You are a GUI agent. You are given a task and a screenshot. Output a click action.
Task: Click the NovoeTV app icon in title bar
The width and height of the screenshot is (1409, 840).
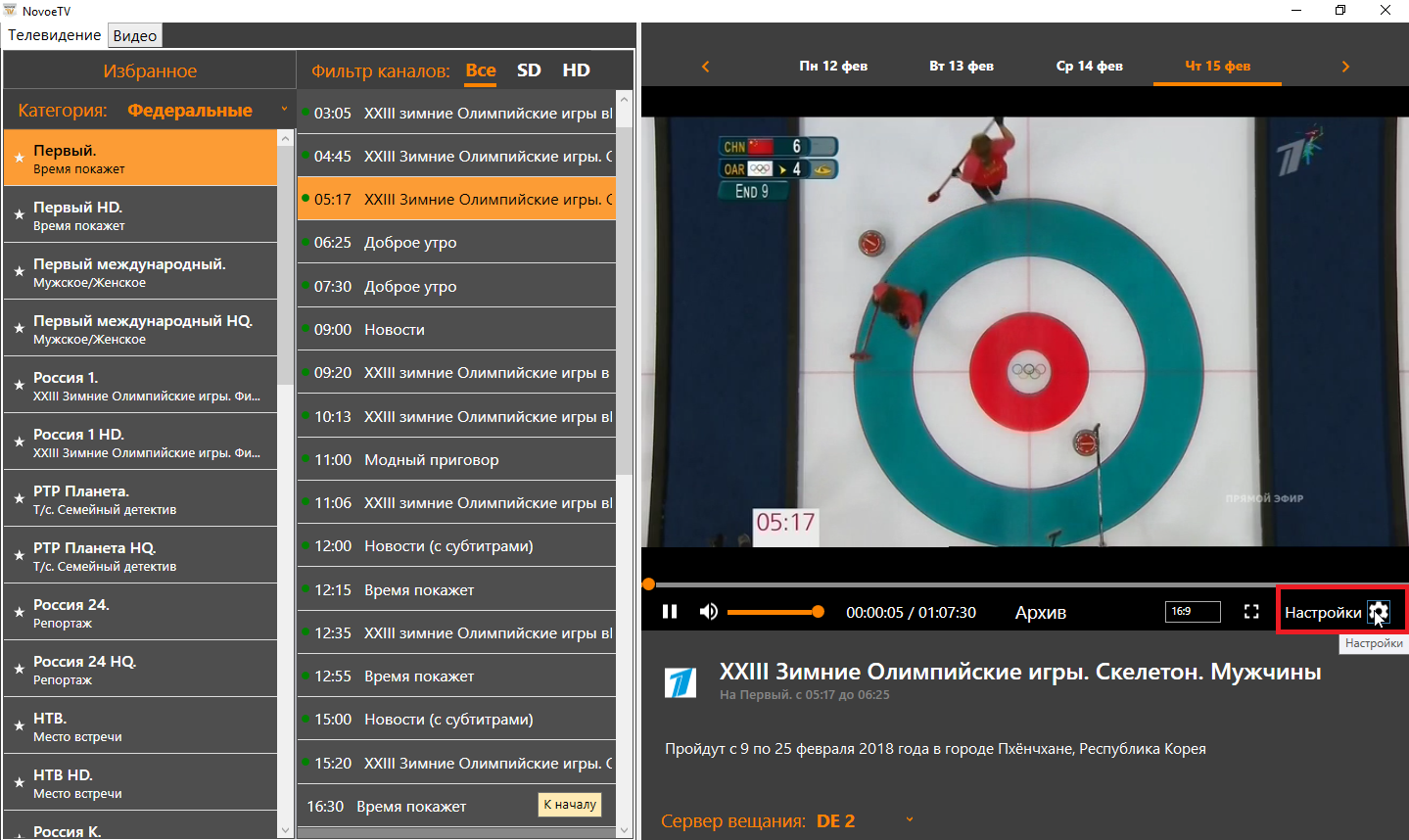pos(10,11)
